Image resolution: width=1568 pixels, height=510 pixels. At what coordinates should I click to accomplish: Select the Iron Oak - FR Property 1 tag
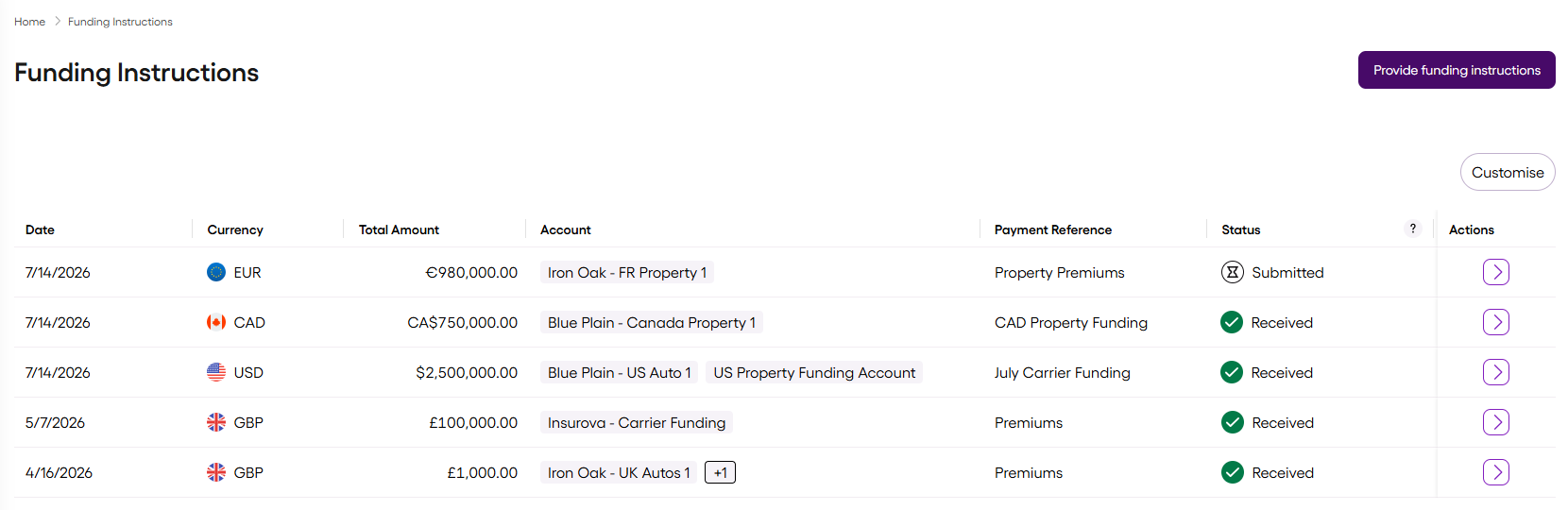tap(627, 272)
